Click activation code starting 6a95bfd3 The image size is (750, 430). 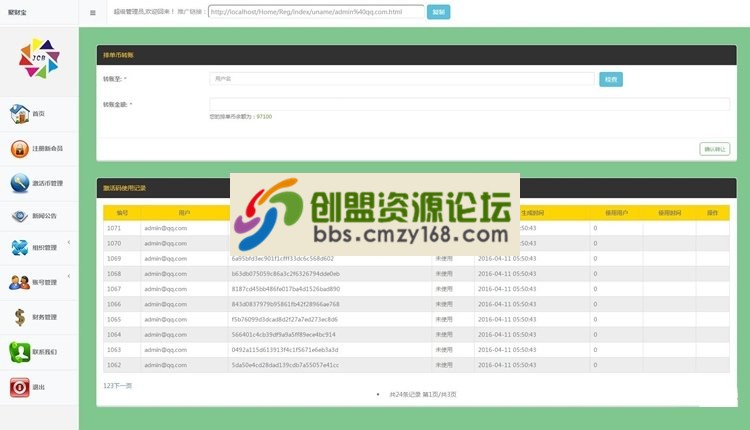click(x=283, y=258)
